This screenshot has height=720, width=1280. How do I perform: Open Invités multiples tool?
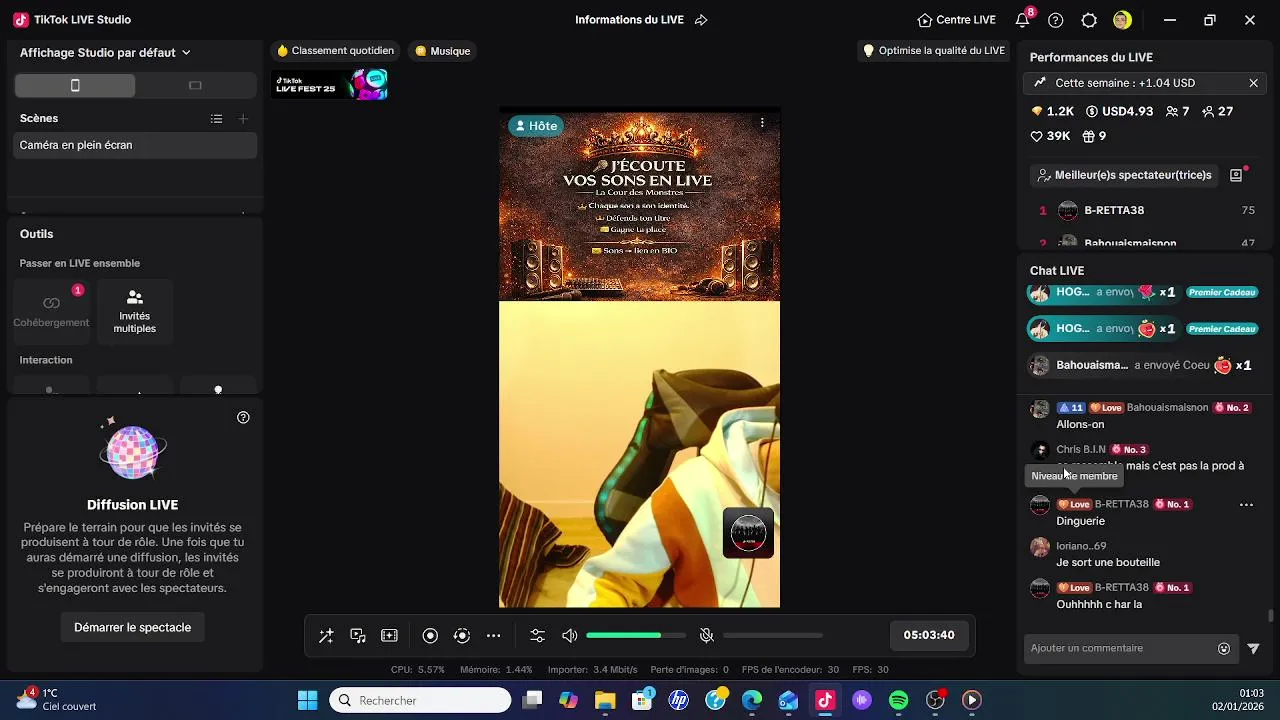tap(135, 310)
